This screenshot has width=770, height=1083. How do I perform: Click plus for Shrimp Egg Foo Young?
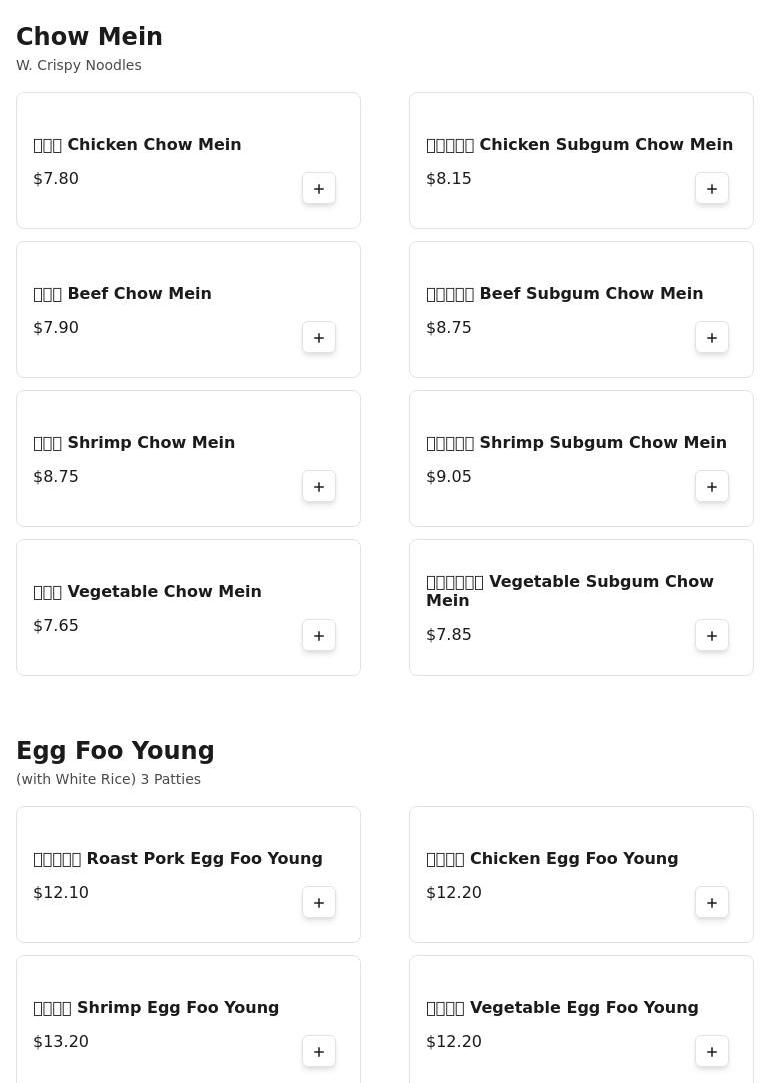click(x=319, y=1052)
